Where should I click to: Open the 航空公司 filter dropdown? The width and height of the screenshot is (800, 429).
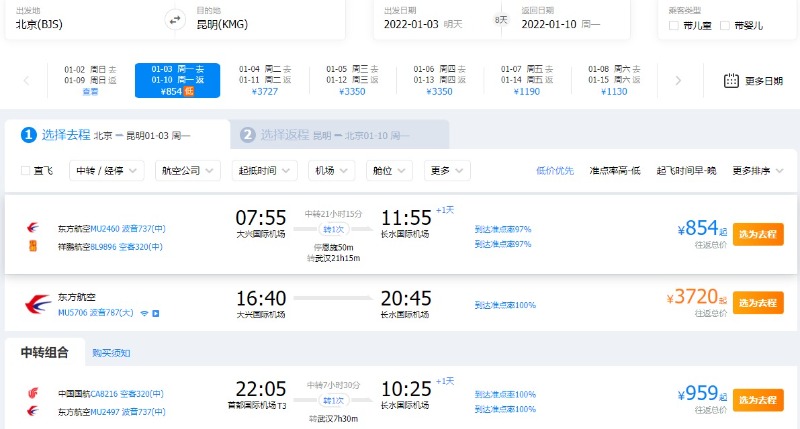pyautogui.click(x=188, y=170)
